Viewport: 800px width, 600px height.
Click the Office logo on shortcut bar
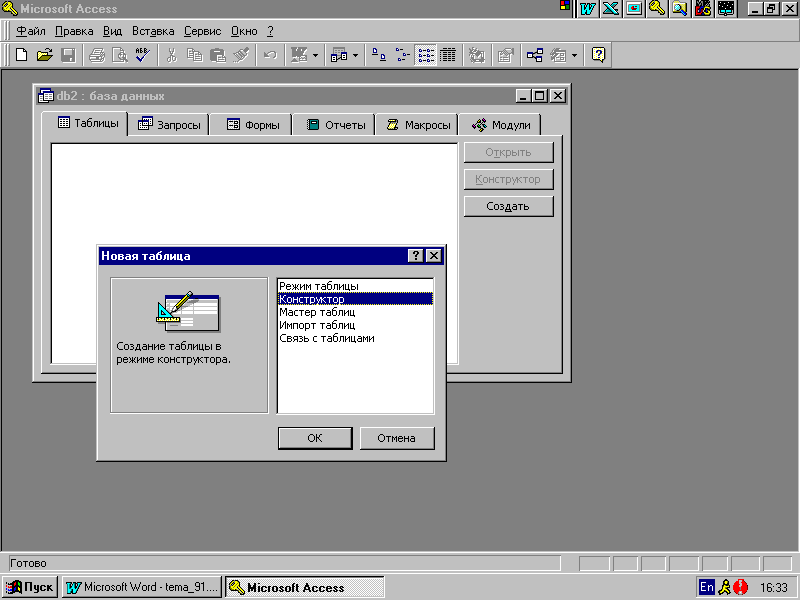point(565,6)
